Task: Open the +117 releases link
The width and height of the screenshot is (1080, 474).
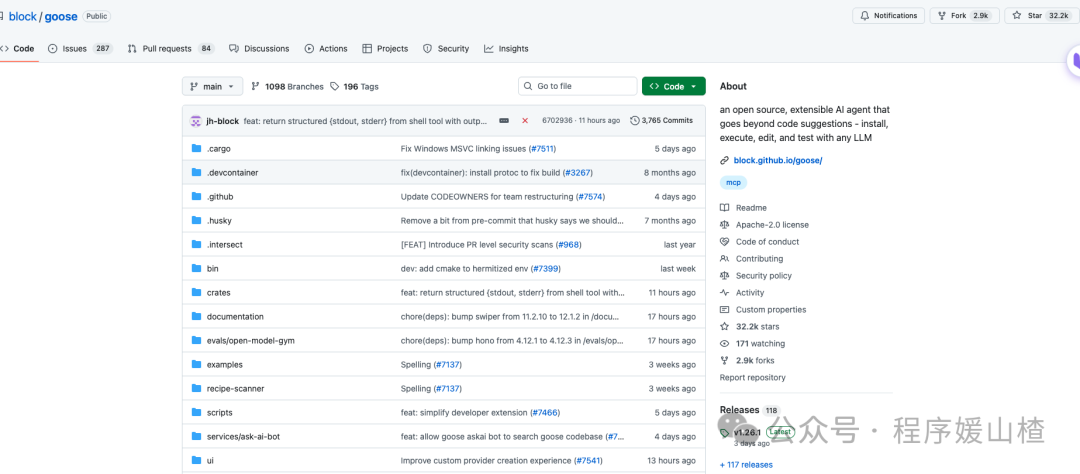Action: [746, 464]
